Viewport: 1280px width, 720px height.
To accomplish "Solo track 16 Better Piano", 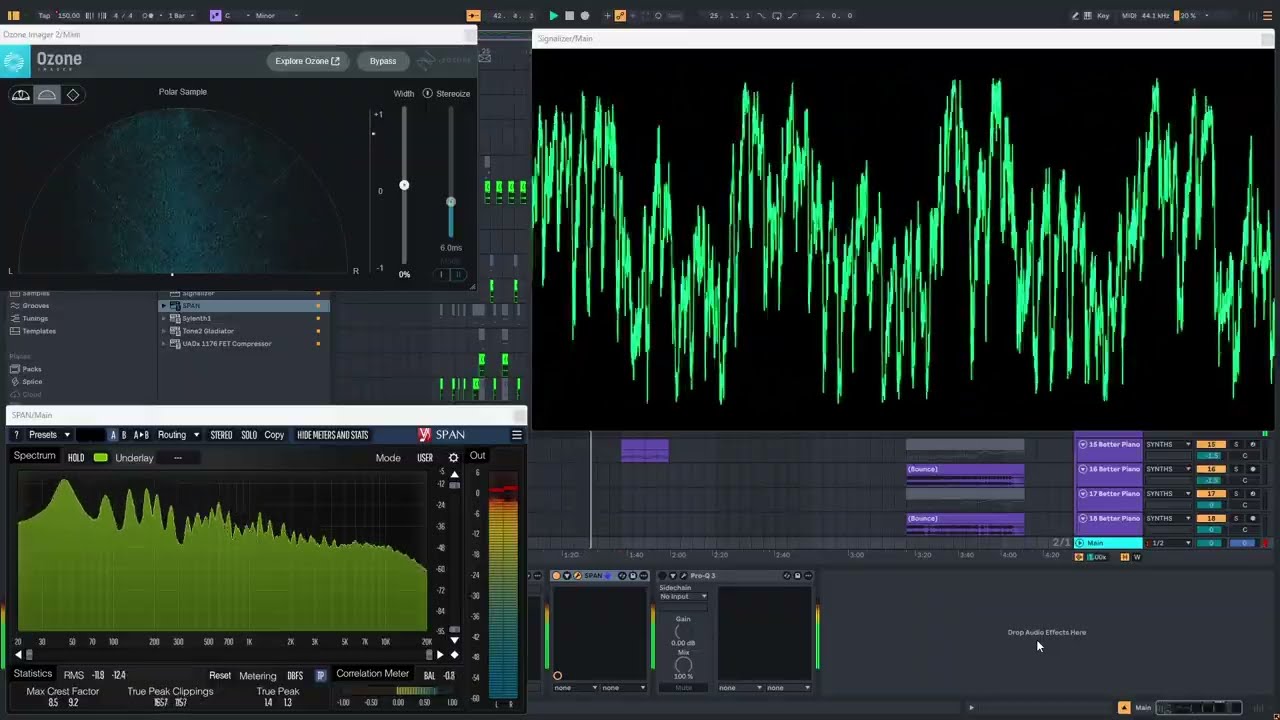I will (1236, 469).
